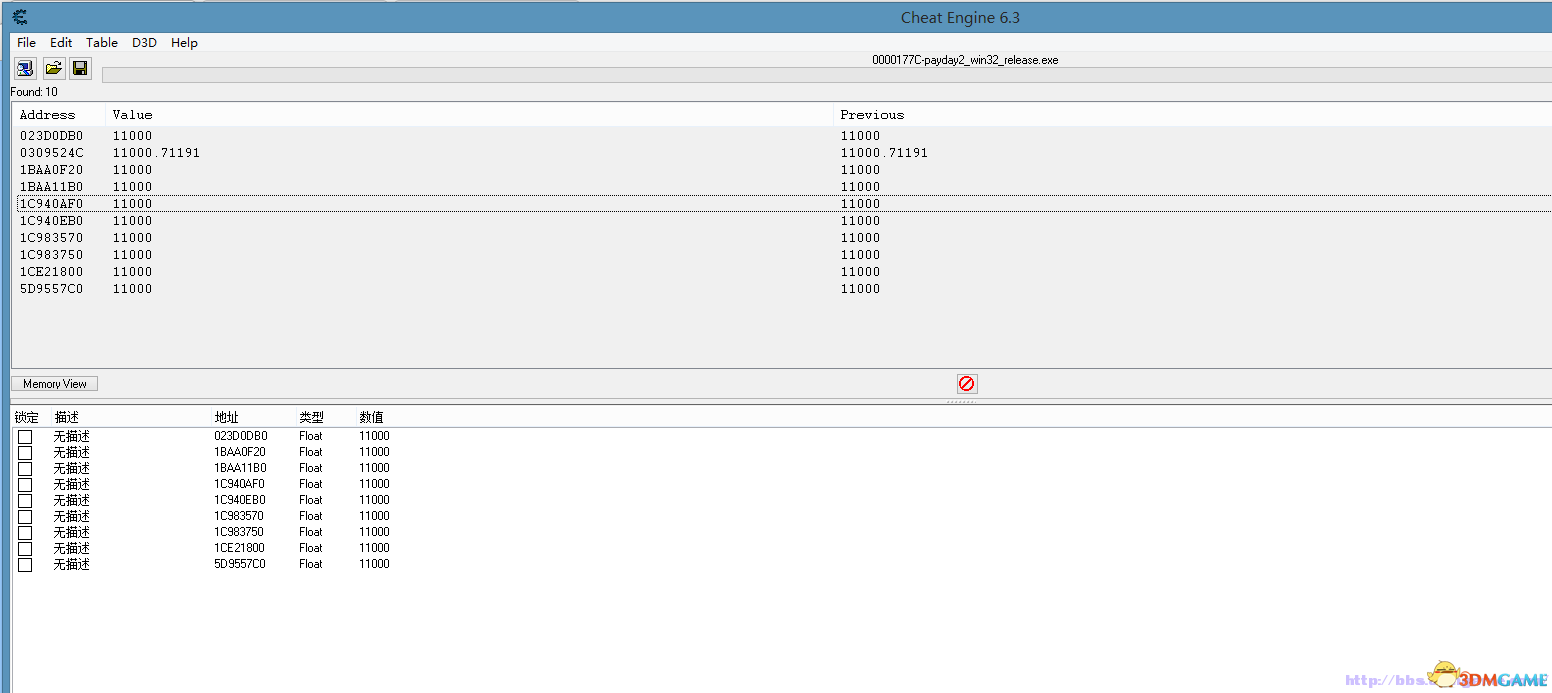Click the Float type of table address 1C940AF0
The image size is (1552, 693).
tap(311, 484)
